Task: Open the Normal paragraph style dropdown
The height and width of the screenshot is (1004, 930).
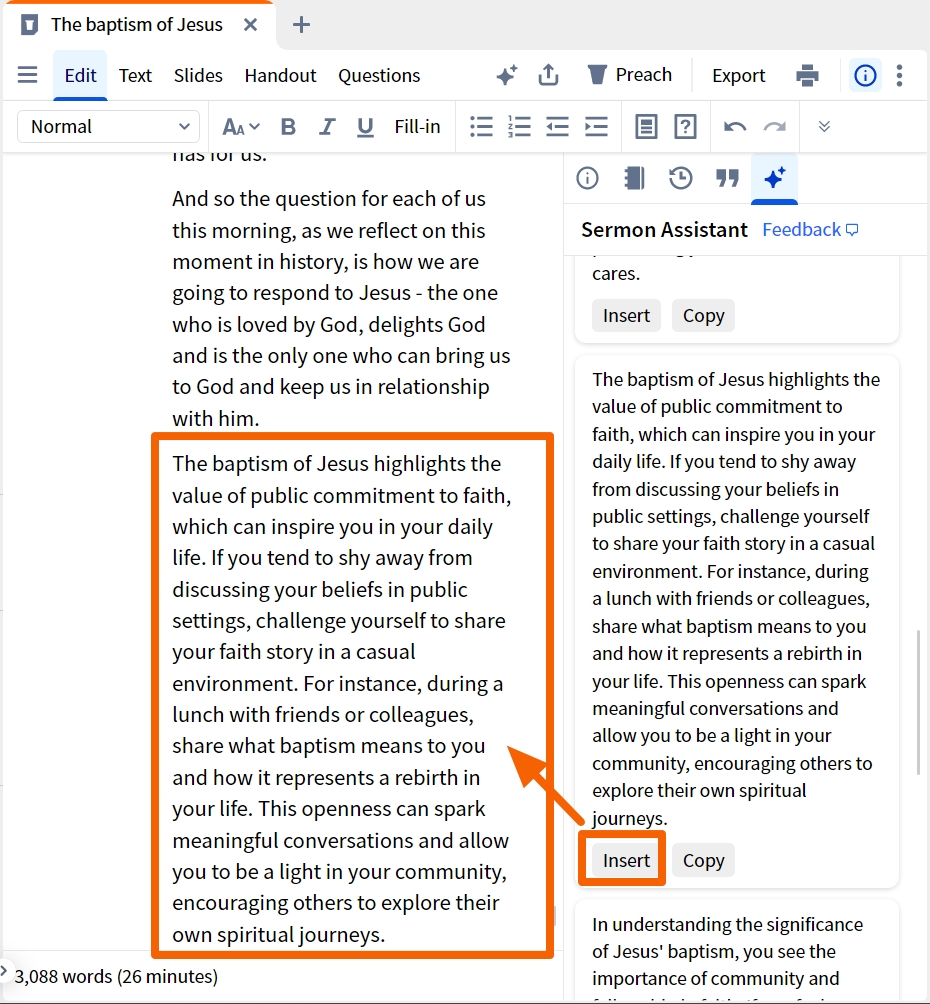Action: (x=108, y=127)
